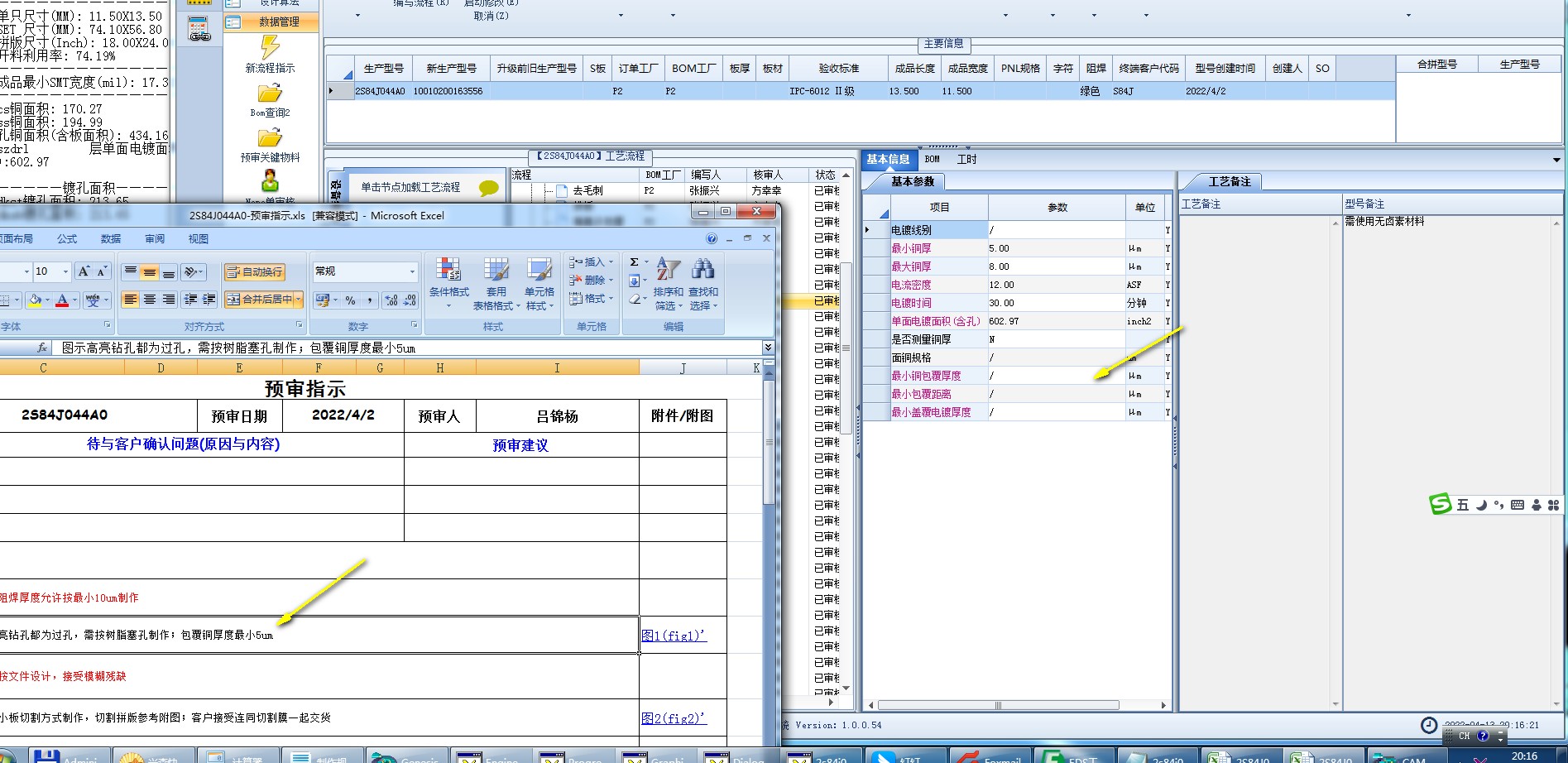Click the AutoSum sigma icon

pos(634,262)
